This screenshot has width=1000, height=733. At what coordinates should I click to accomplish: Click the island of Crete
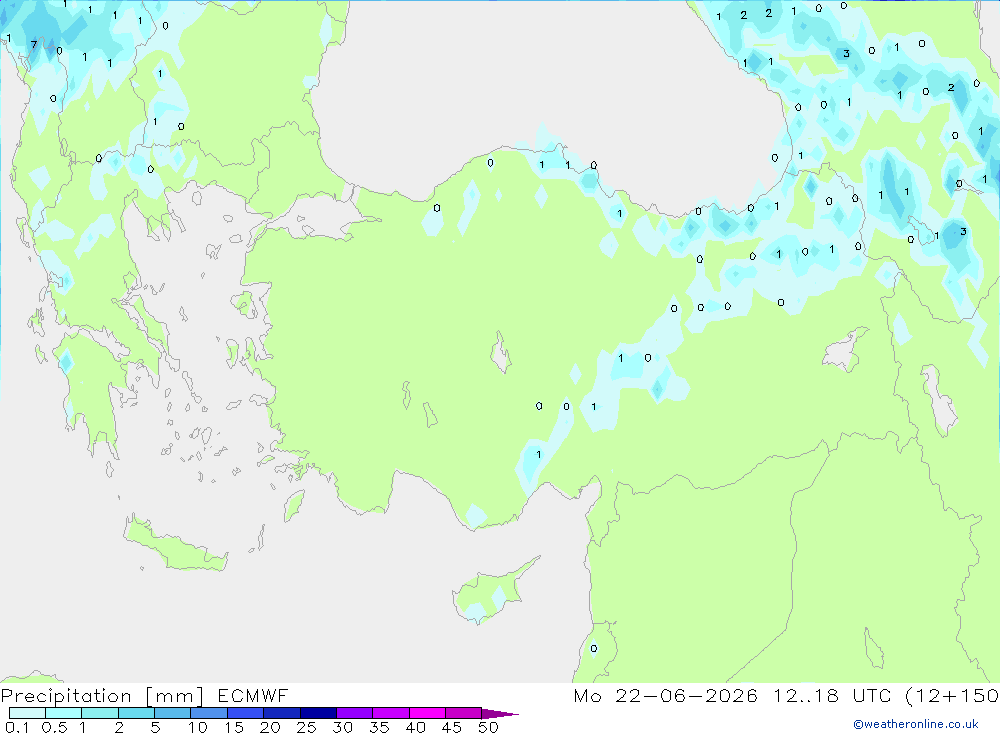click(x=175, y=544)
